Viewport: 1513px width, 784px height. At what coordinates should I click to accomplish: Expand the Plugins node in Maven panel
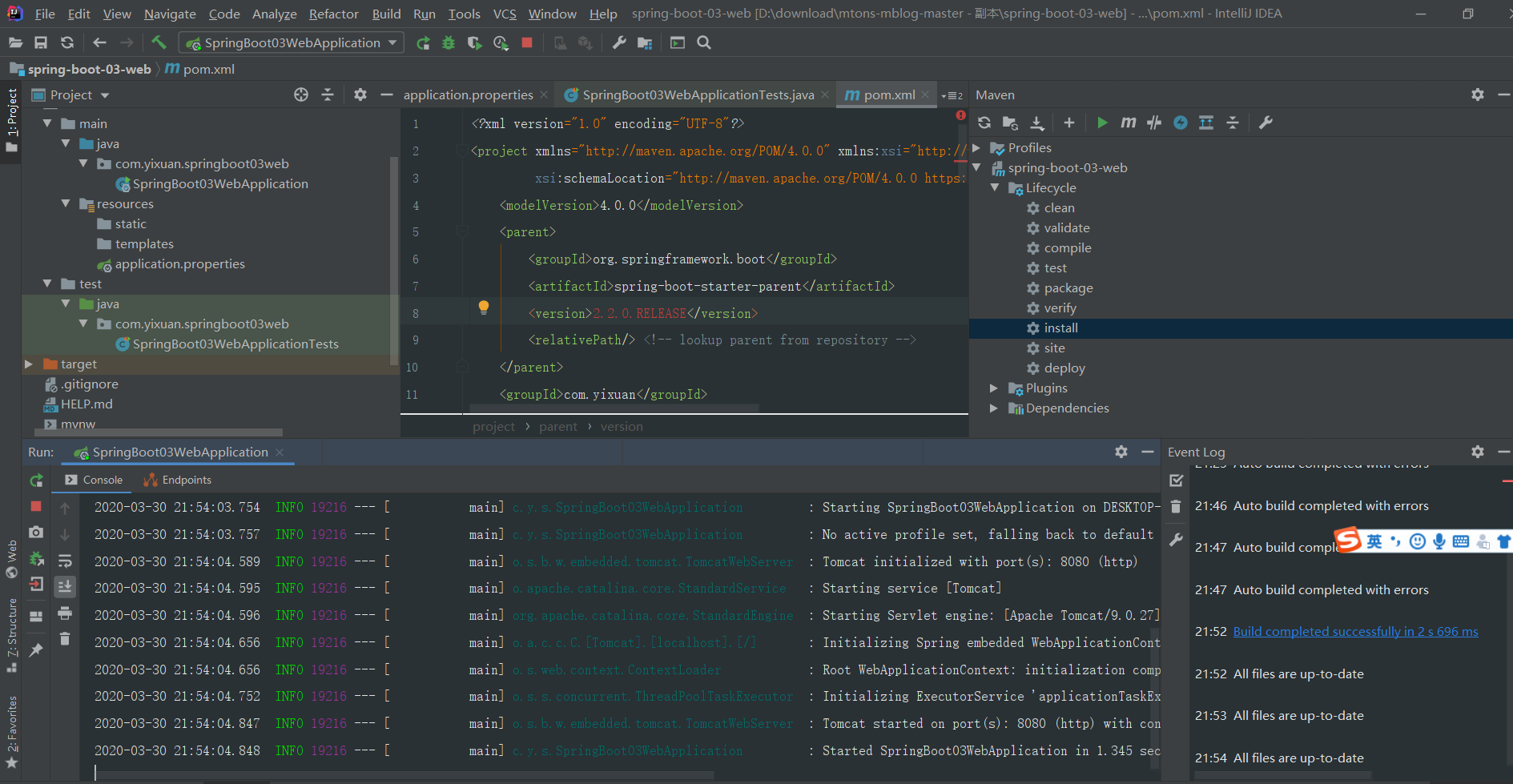point(993,388)
